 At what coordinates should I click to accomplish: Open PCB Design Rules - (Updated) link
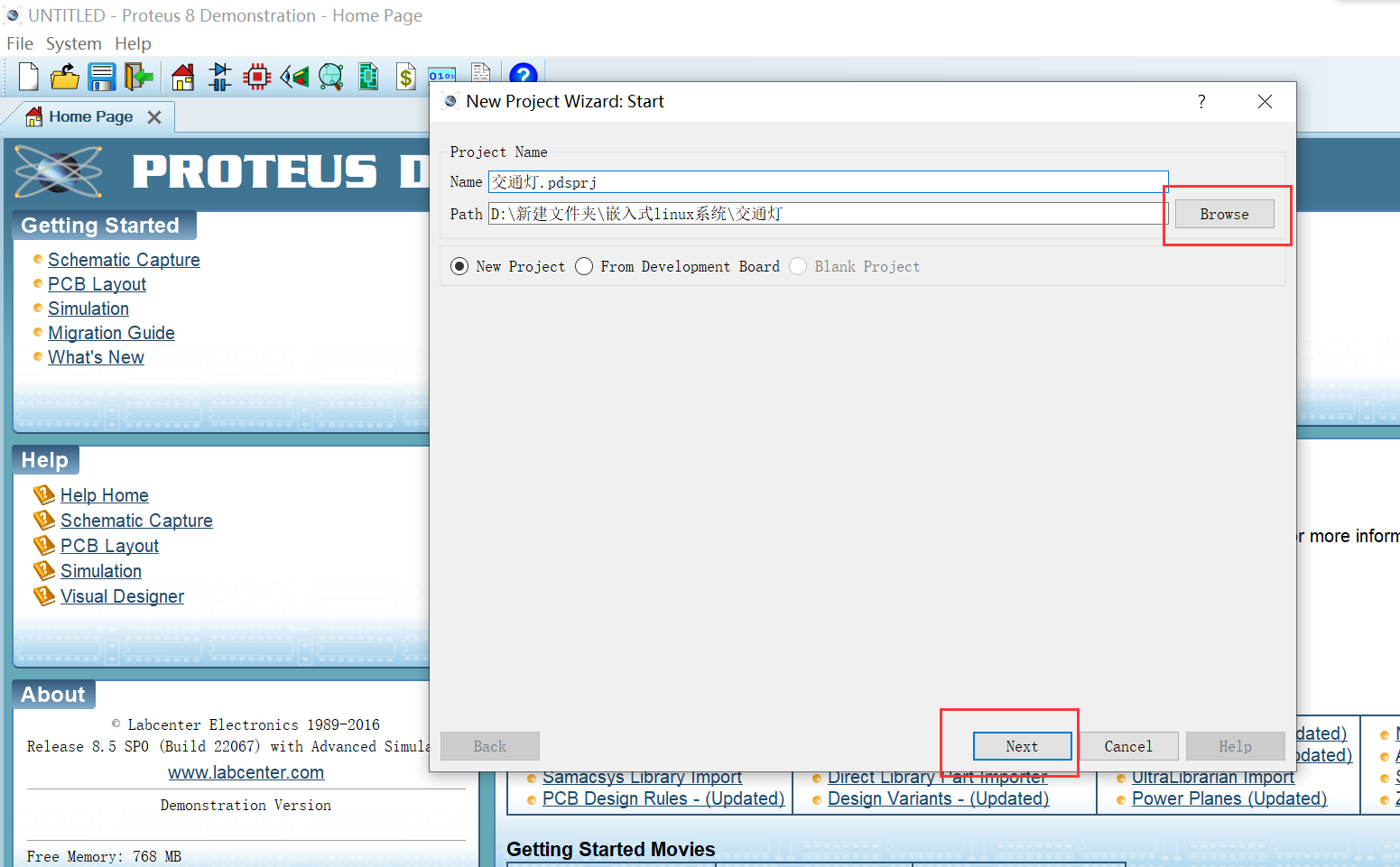tap(663, 798)
